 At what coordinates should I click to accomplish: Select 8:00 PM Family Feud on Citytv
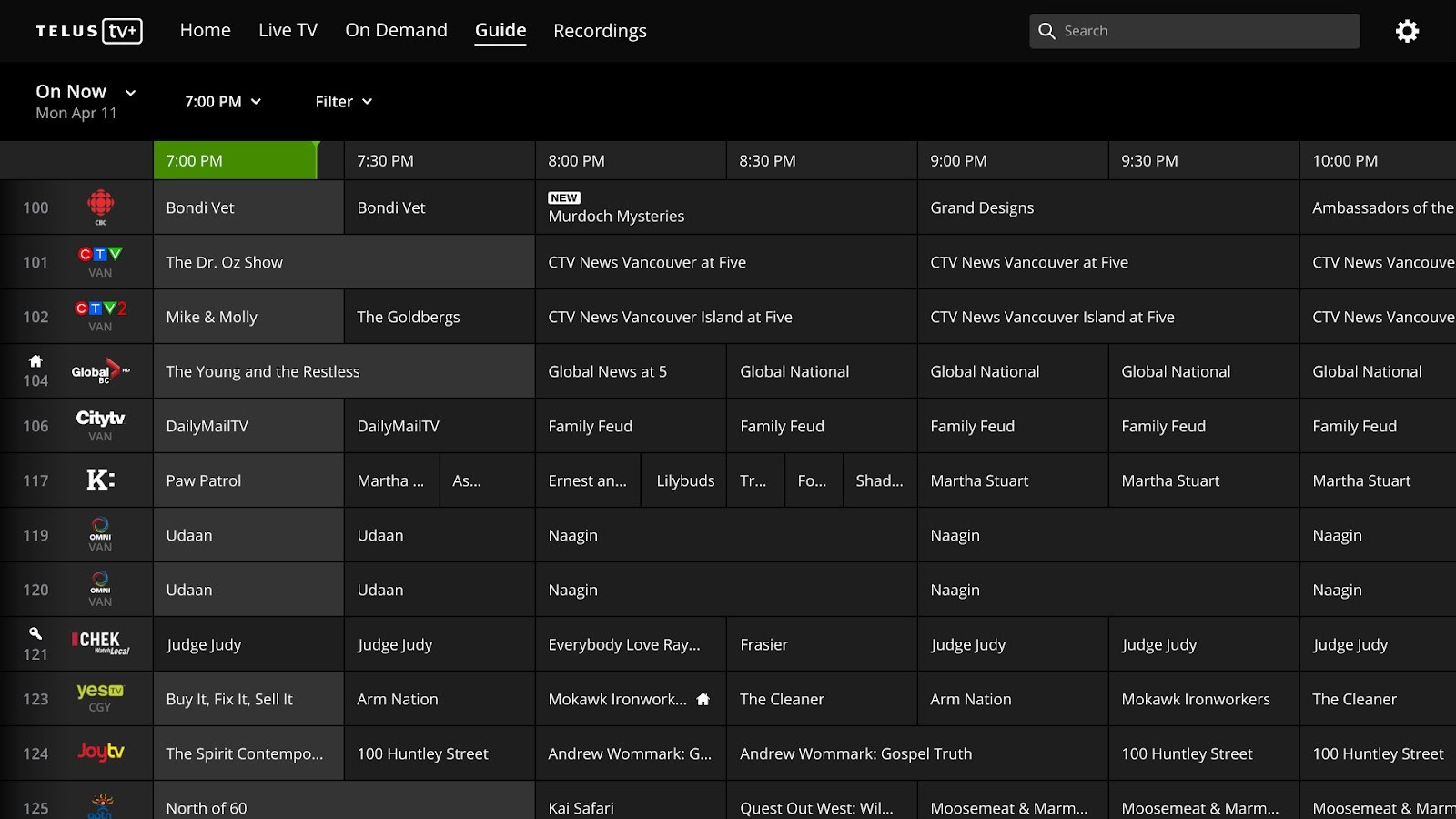coord(631,426)
